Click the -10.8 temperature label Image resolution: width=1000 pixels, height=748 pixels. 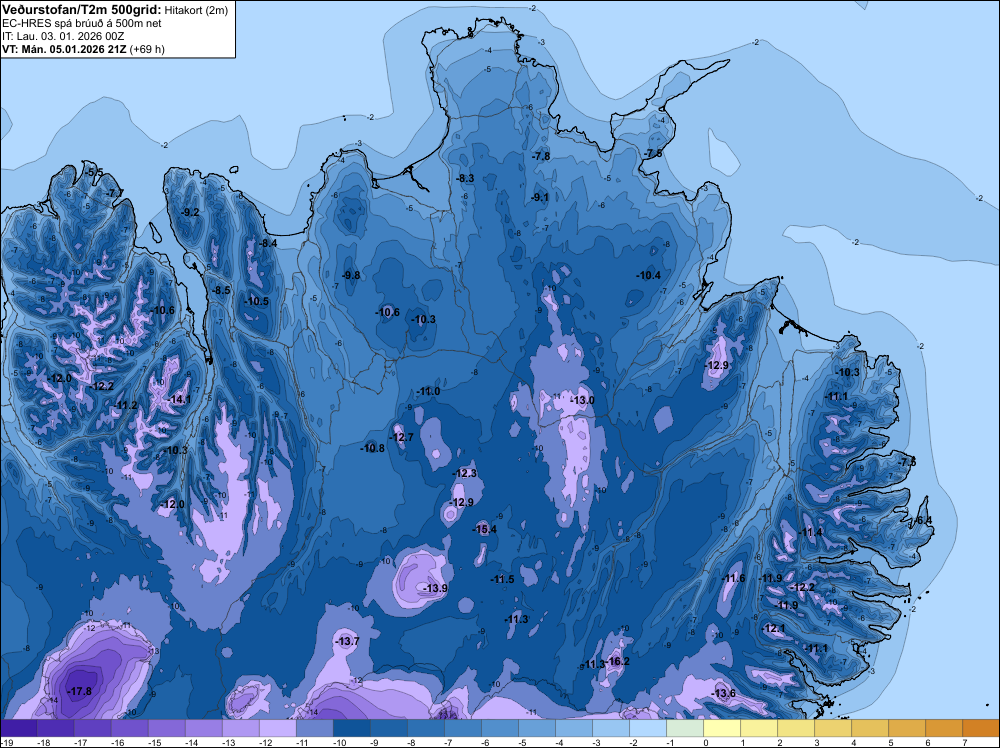(372, 448)
